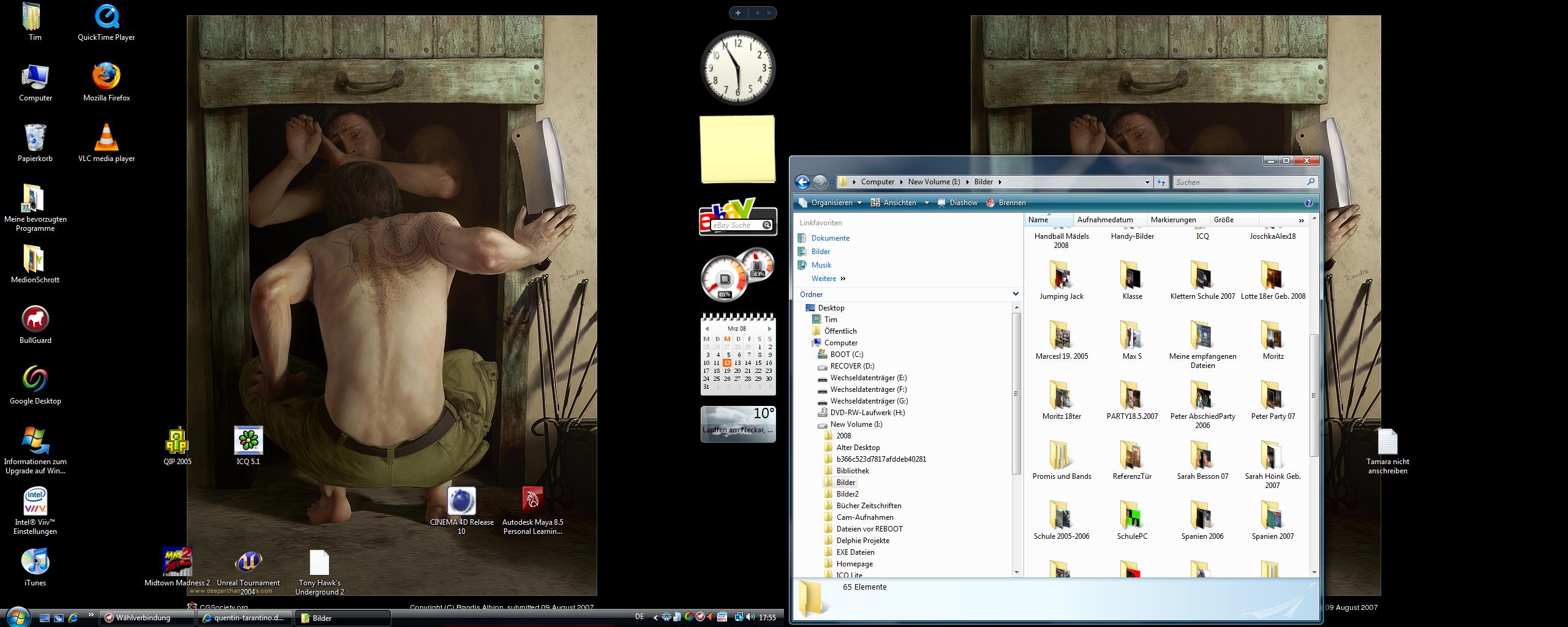
Task: Switch to Wählverbindung taskbar button
Action: click(x=147, y=618)
